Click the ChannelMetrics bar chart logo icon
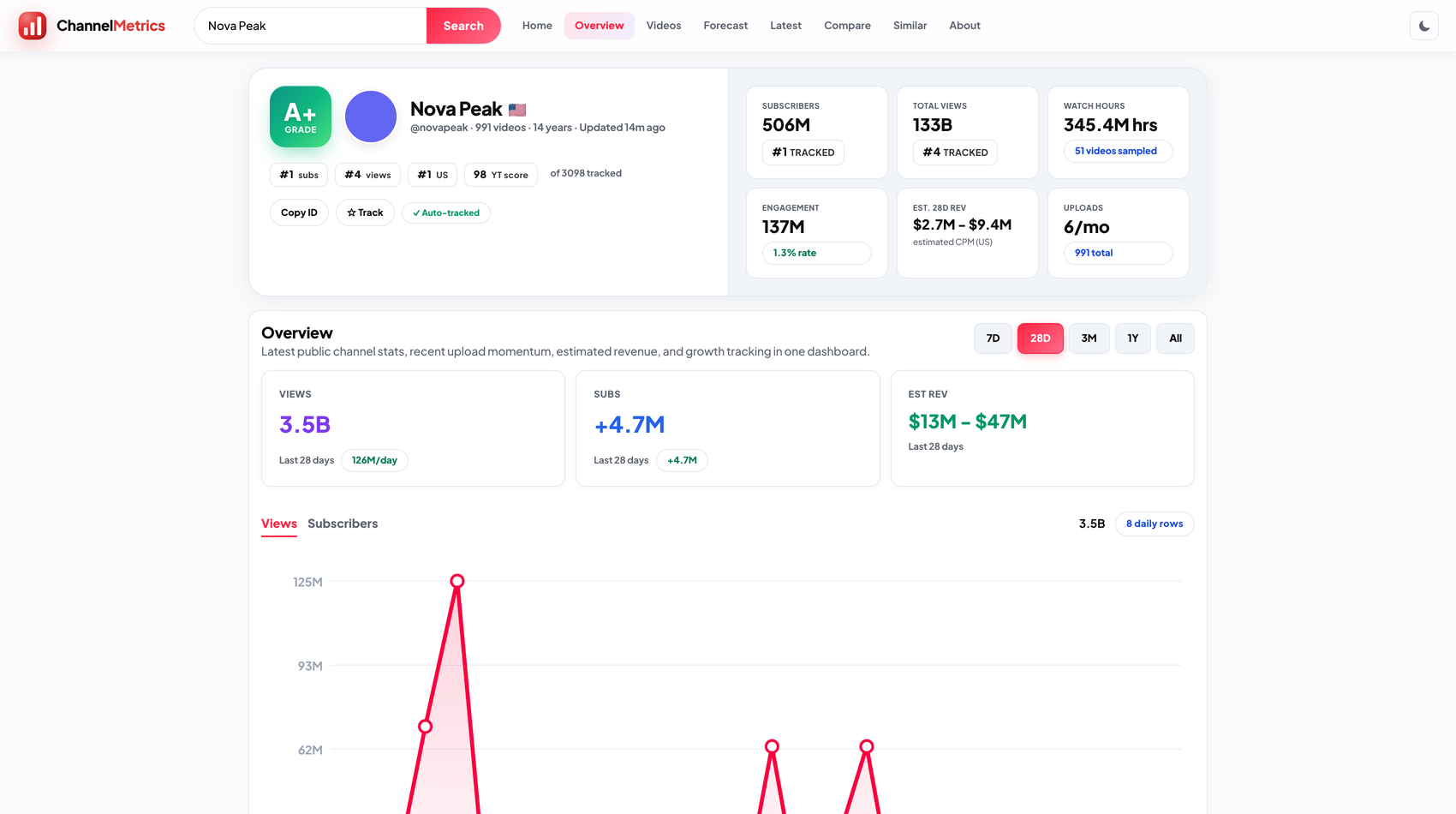 tap(33, 26)
